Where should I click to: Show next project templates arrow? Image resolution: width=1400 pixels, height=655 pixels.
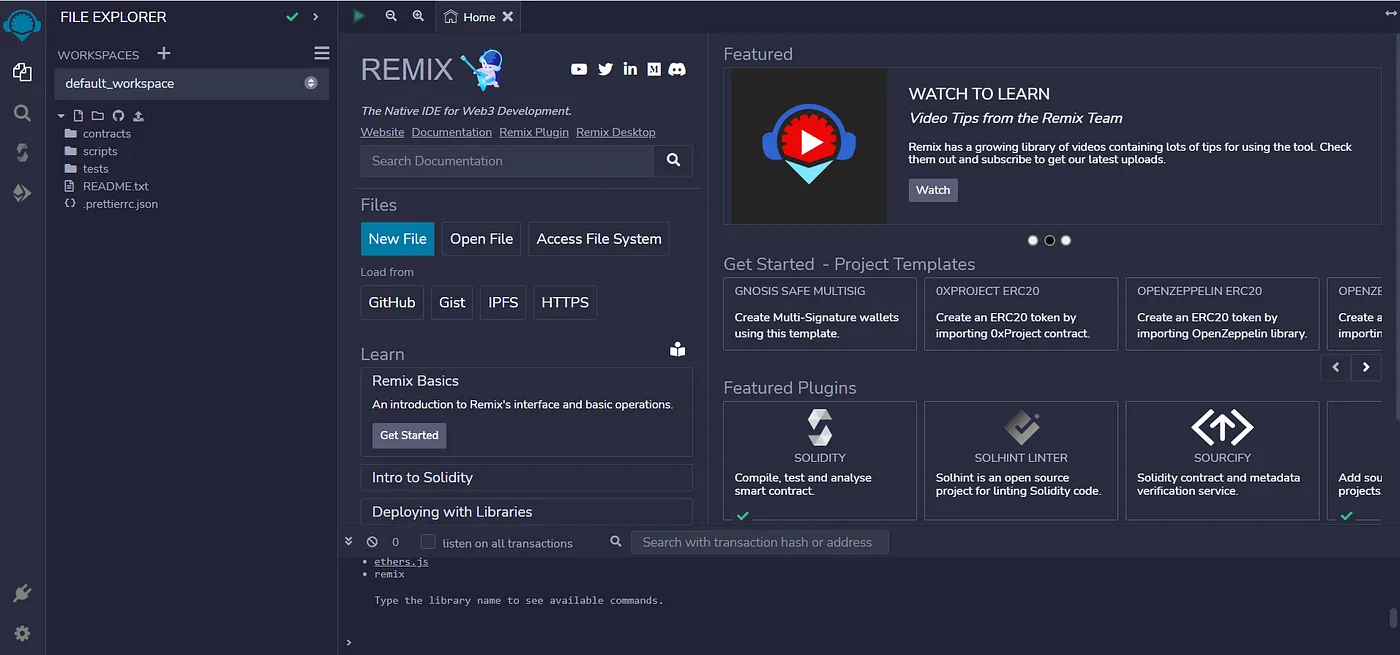coord(1367,367)
